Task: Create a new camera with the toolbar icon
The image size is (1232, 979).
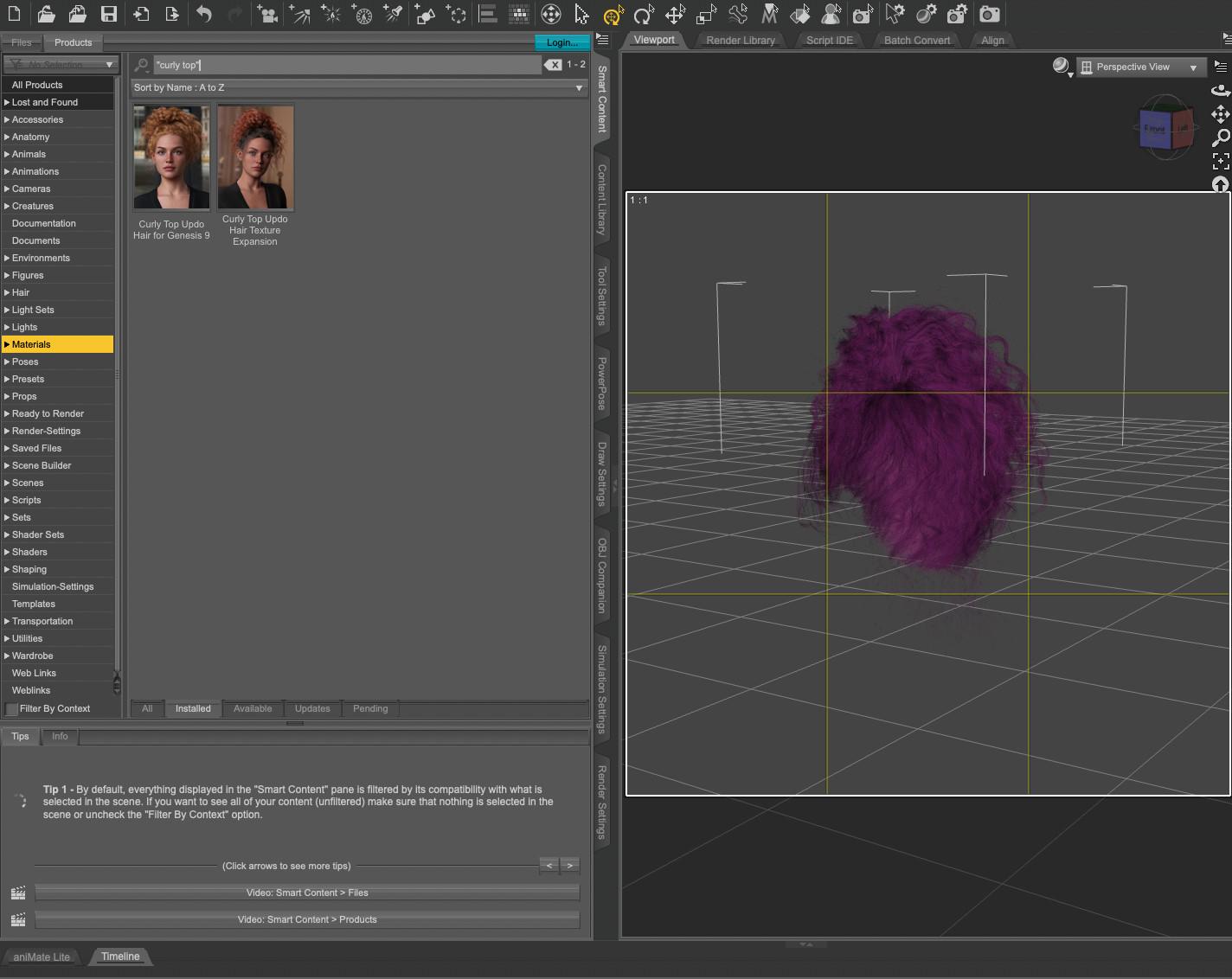Action: 267,14
